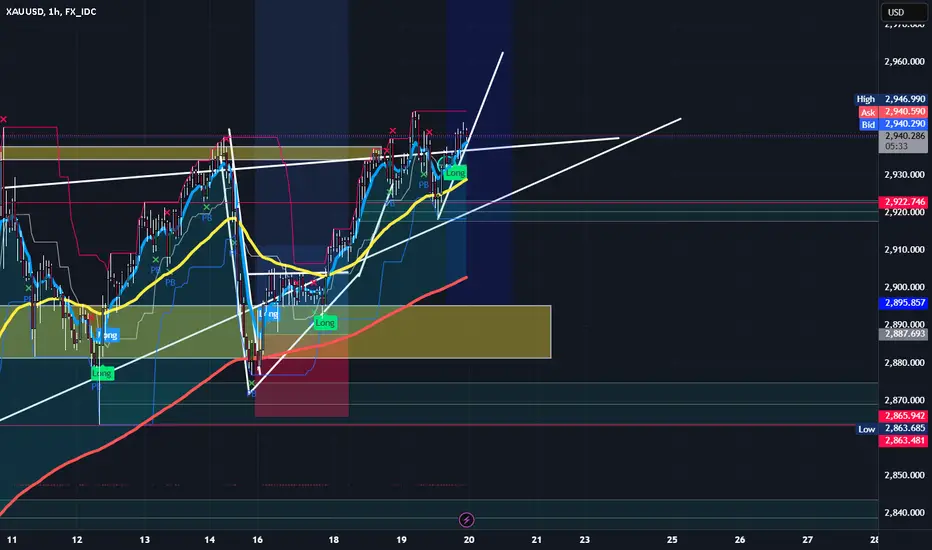Click the last price 2,940.286 countdown label
Screen dimensions: 932x550
tap(903, 141)
